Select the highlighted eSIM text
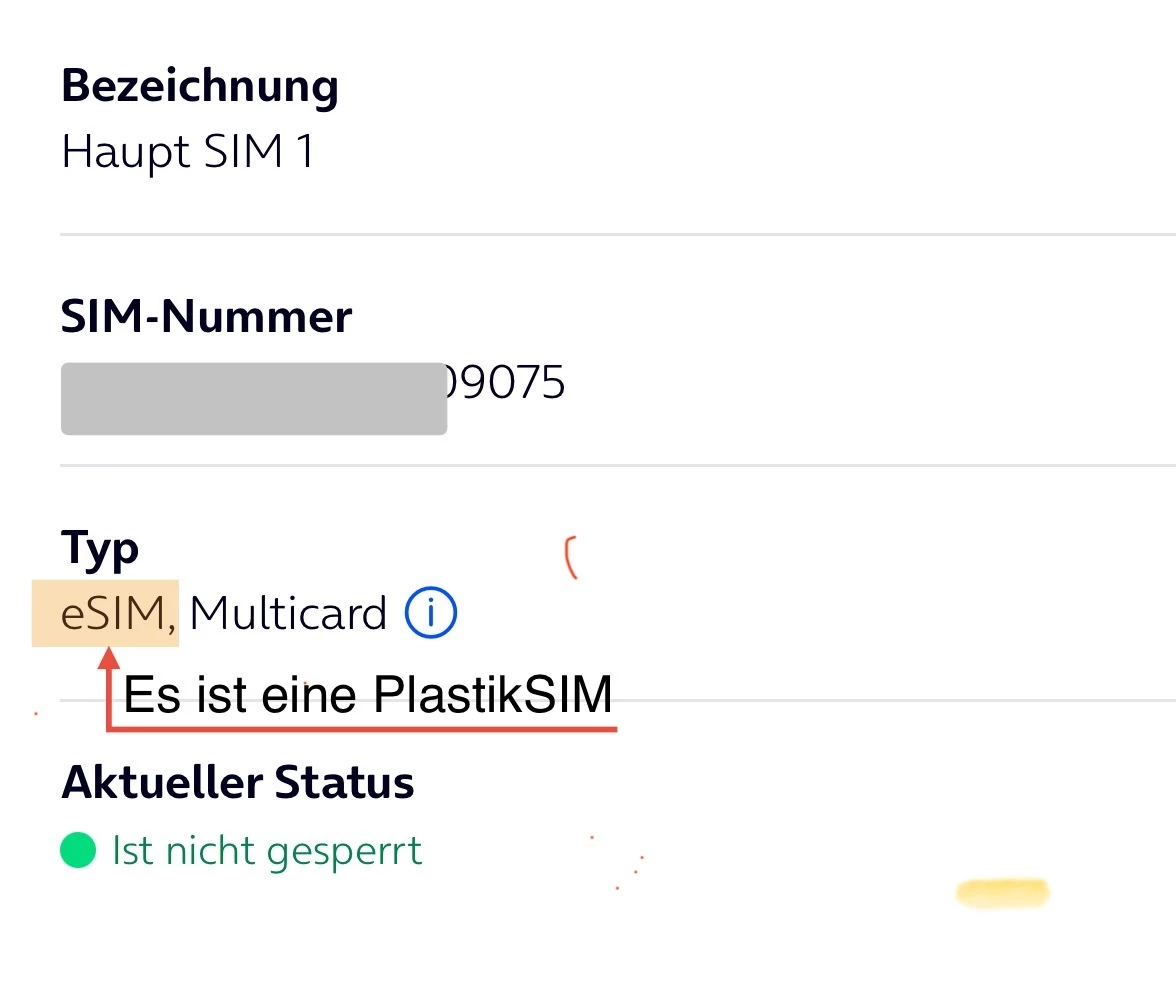 pyautogui.click(x=105, y=614)
